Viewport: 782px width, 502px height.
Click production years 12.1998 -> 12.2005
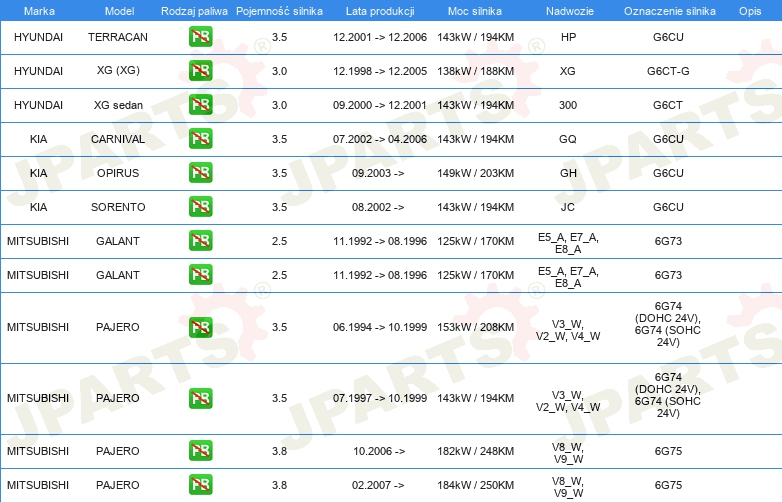tap(380, 71)
